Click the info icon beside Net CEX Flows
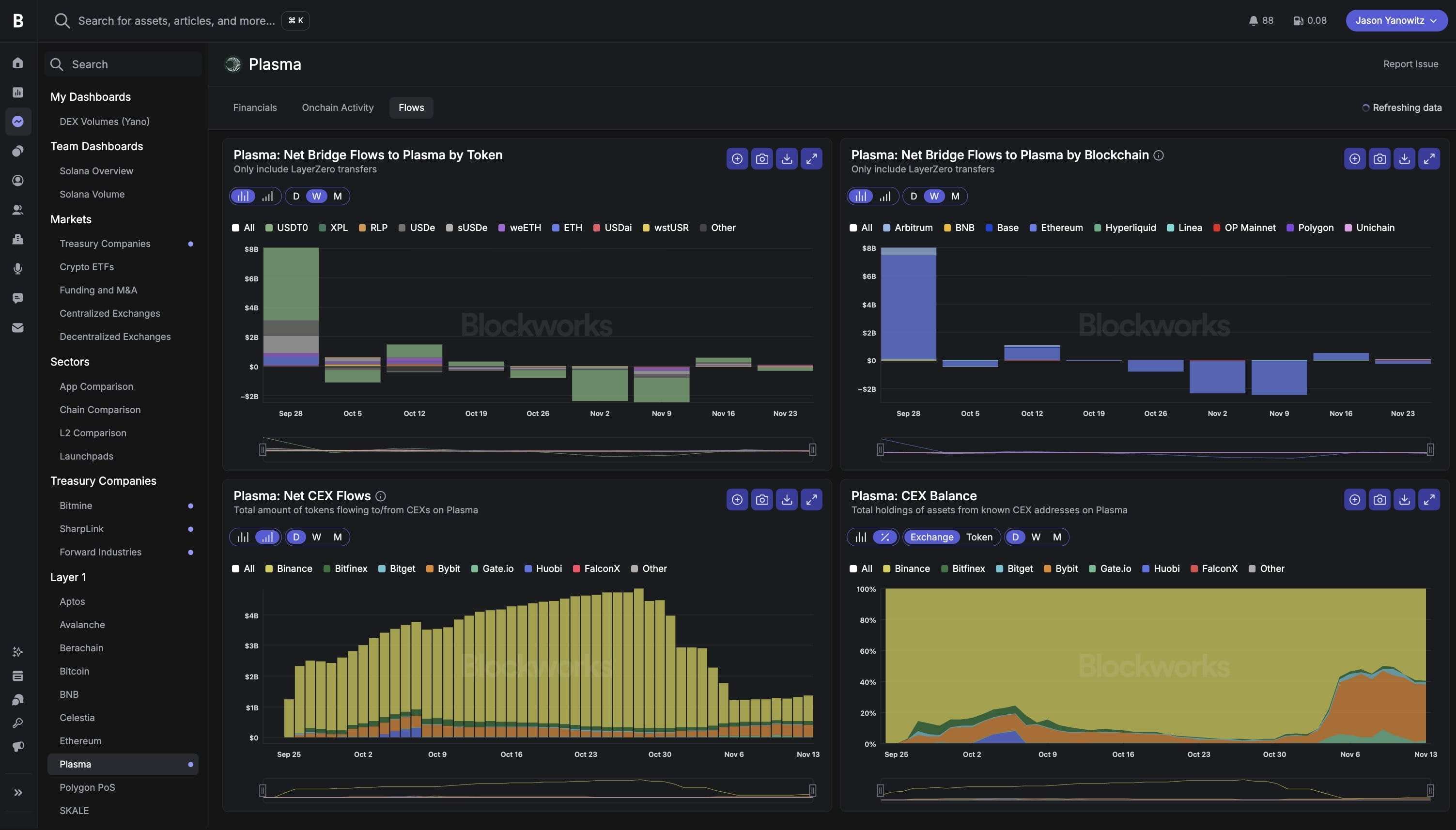1456x830 pixels. 381,496
